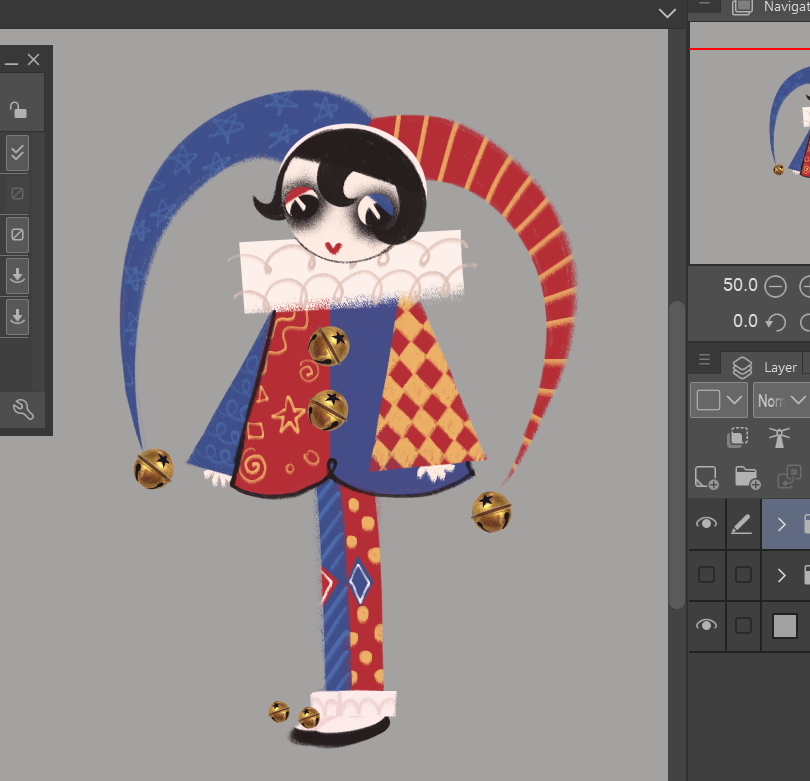Expand the canvas tab dropdown chevron
Viewport: 810px width, 781px height.
click(x=667, y=13)
